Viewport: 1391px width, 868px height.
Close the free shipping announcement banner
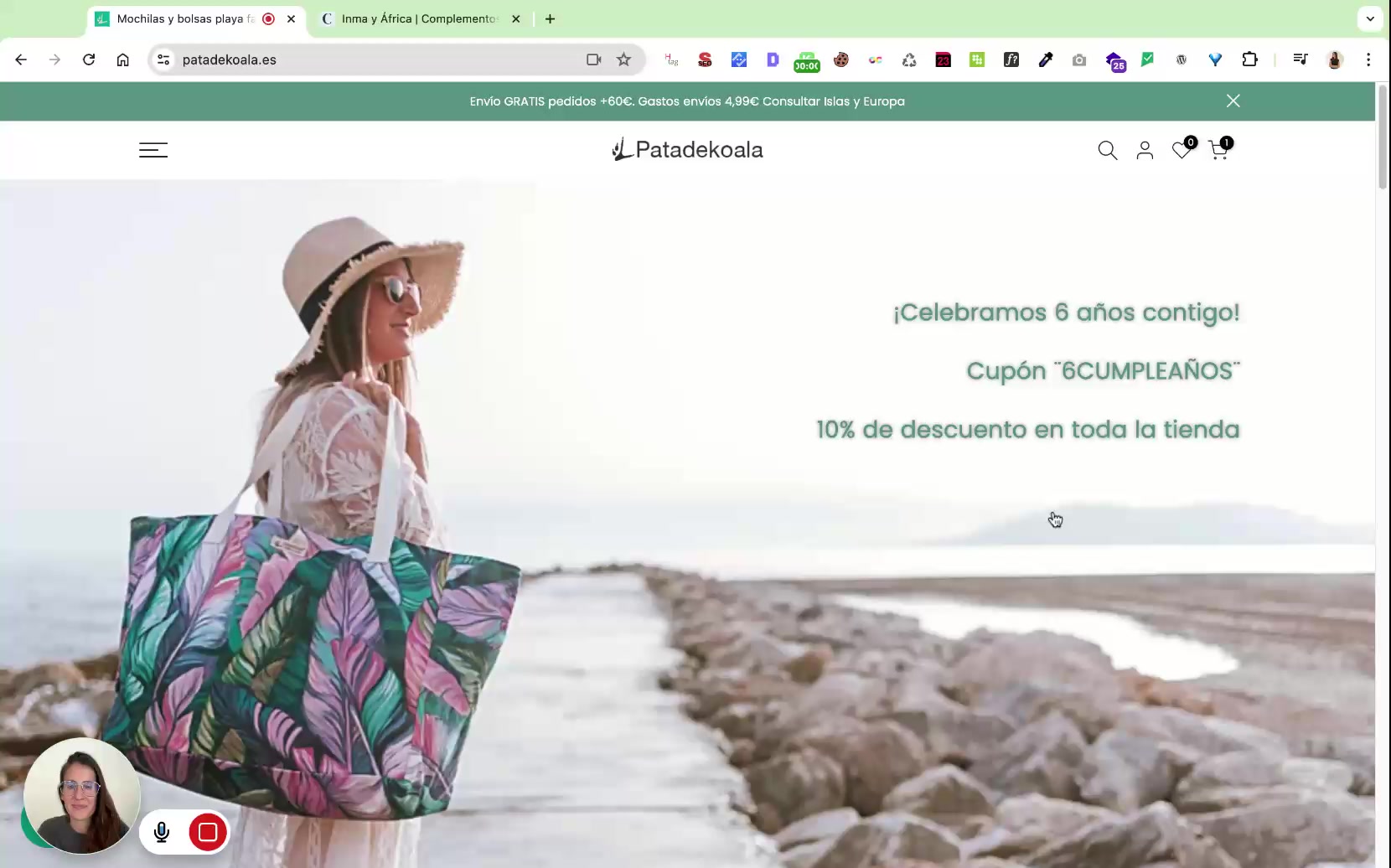pos(1233,101)
